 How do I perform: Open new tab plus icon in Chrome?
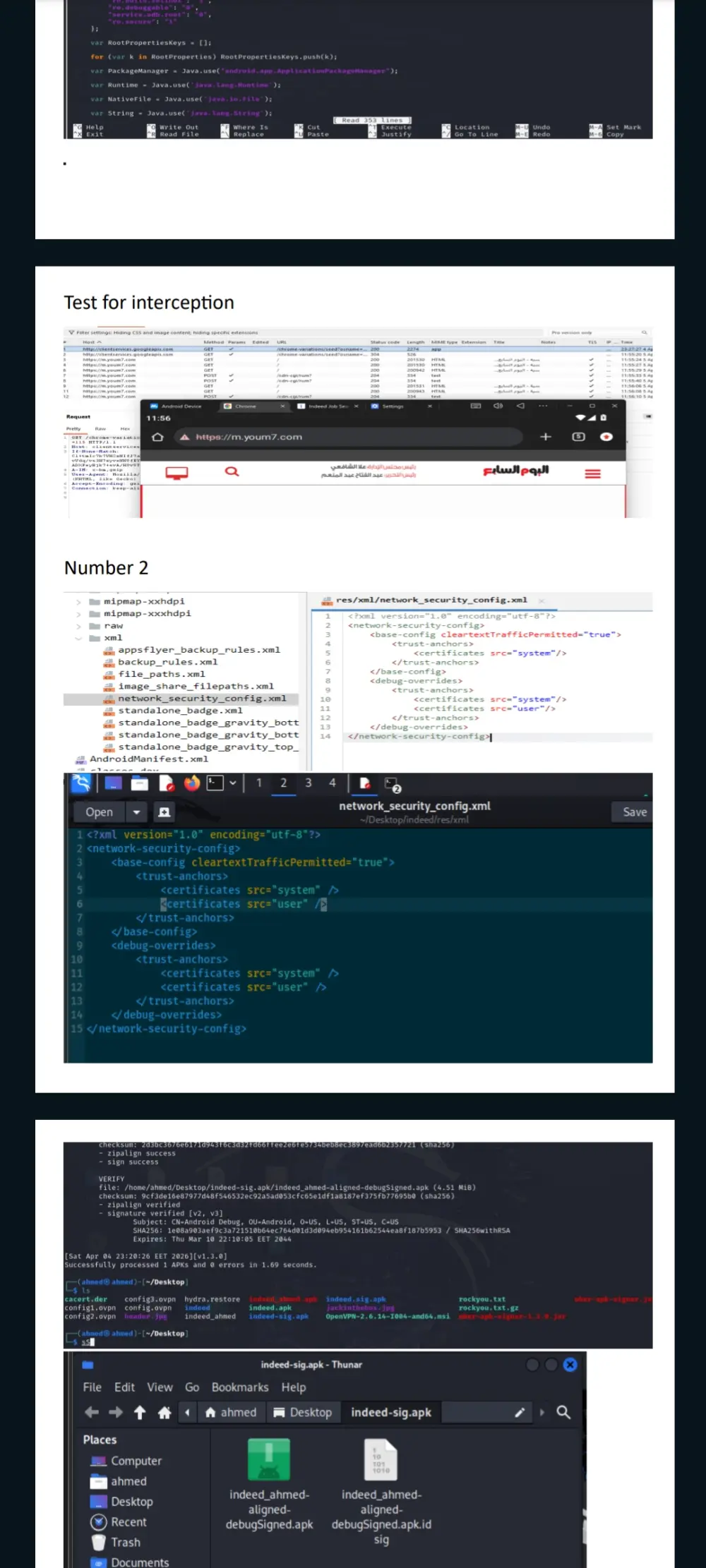[x=546, y=437]
